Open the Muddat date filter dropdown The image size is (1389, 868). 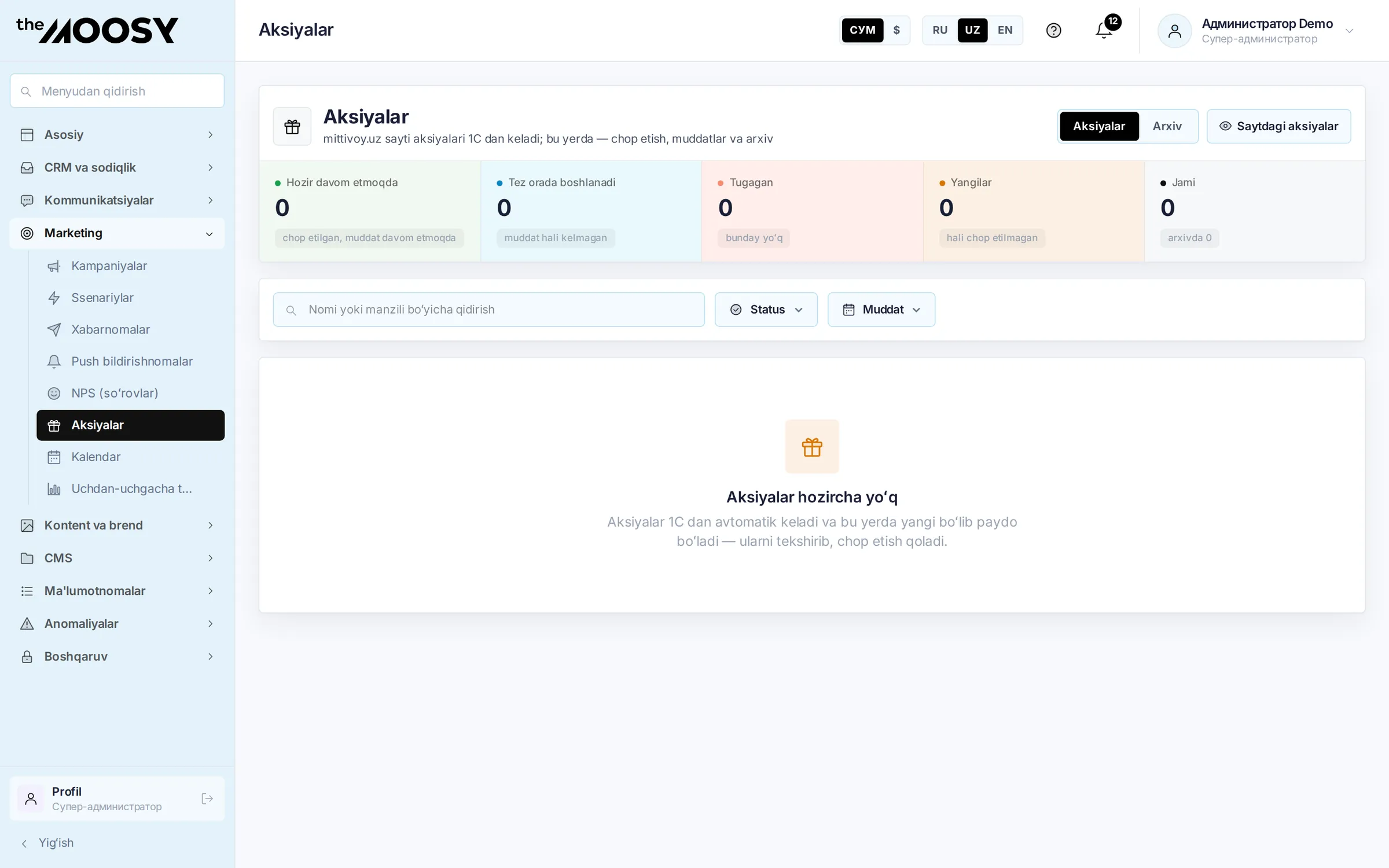pyautogui.click(x=881, y=310)
